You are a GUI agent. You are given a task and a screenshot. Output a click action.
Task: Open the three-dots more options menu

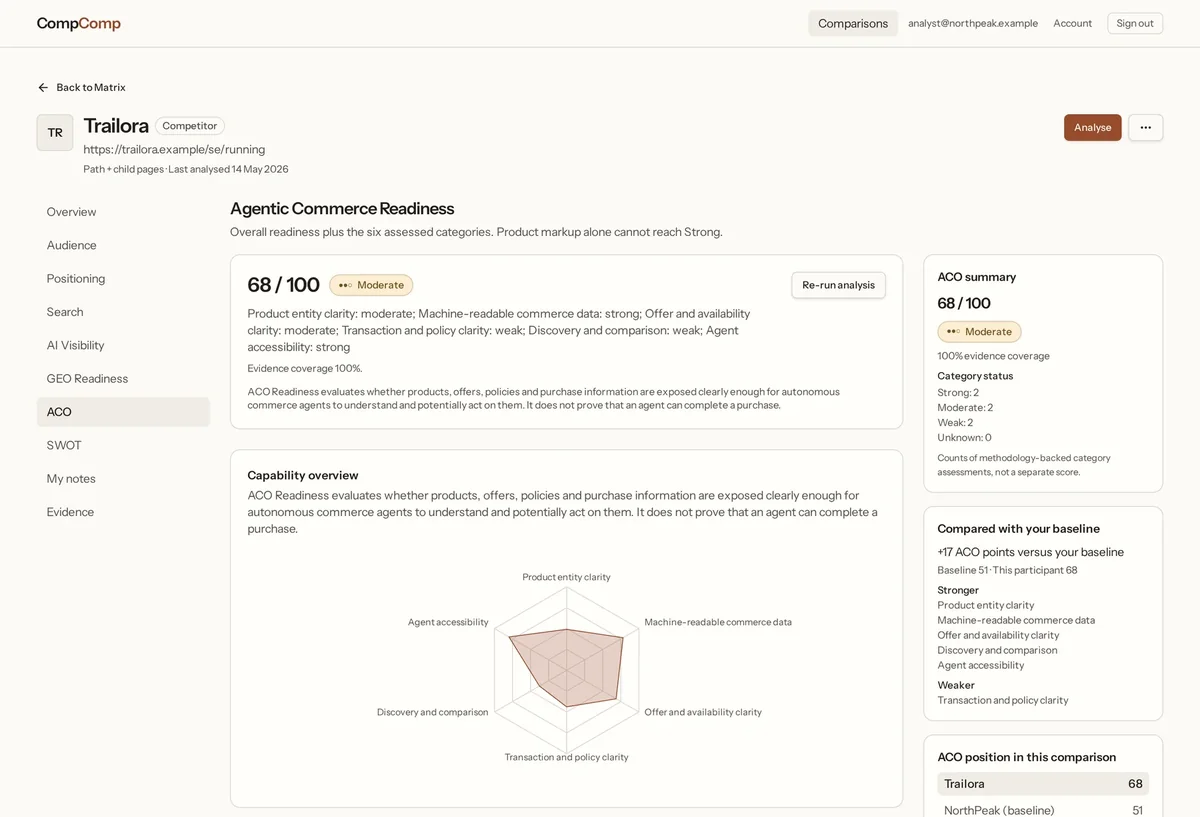pyautogui.click(x=1146, y=127)
